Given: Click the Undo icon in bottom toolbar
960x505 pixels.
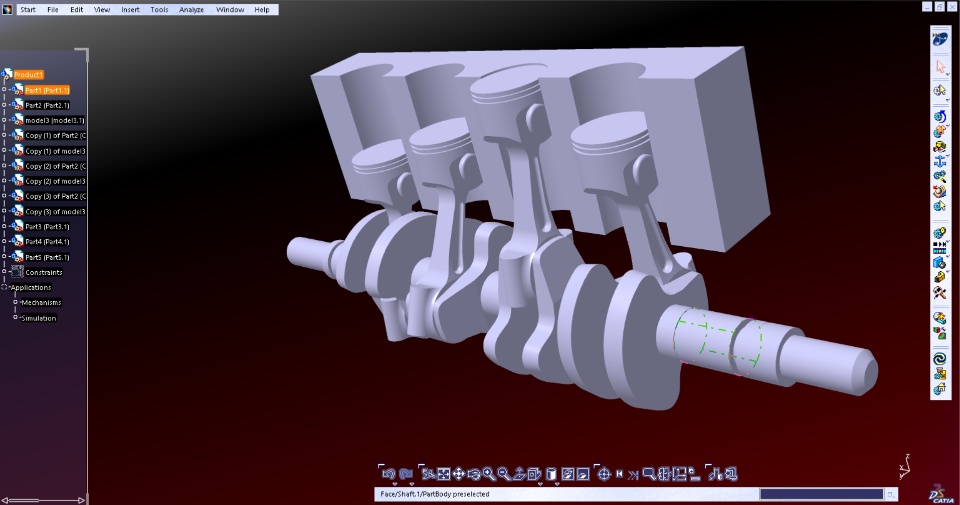Looking at the screenshot, I should [389, 474].
